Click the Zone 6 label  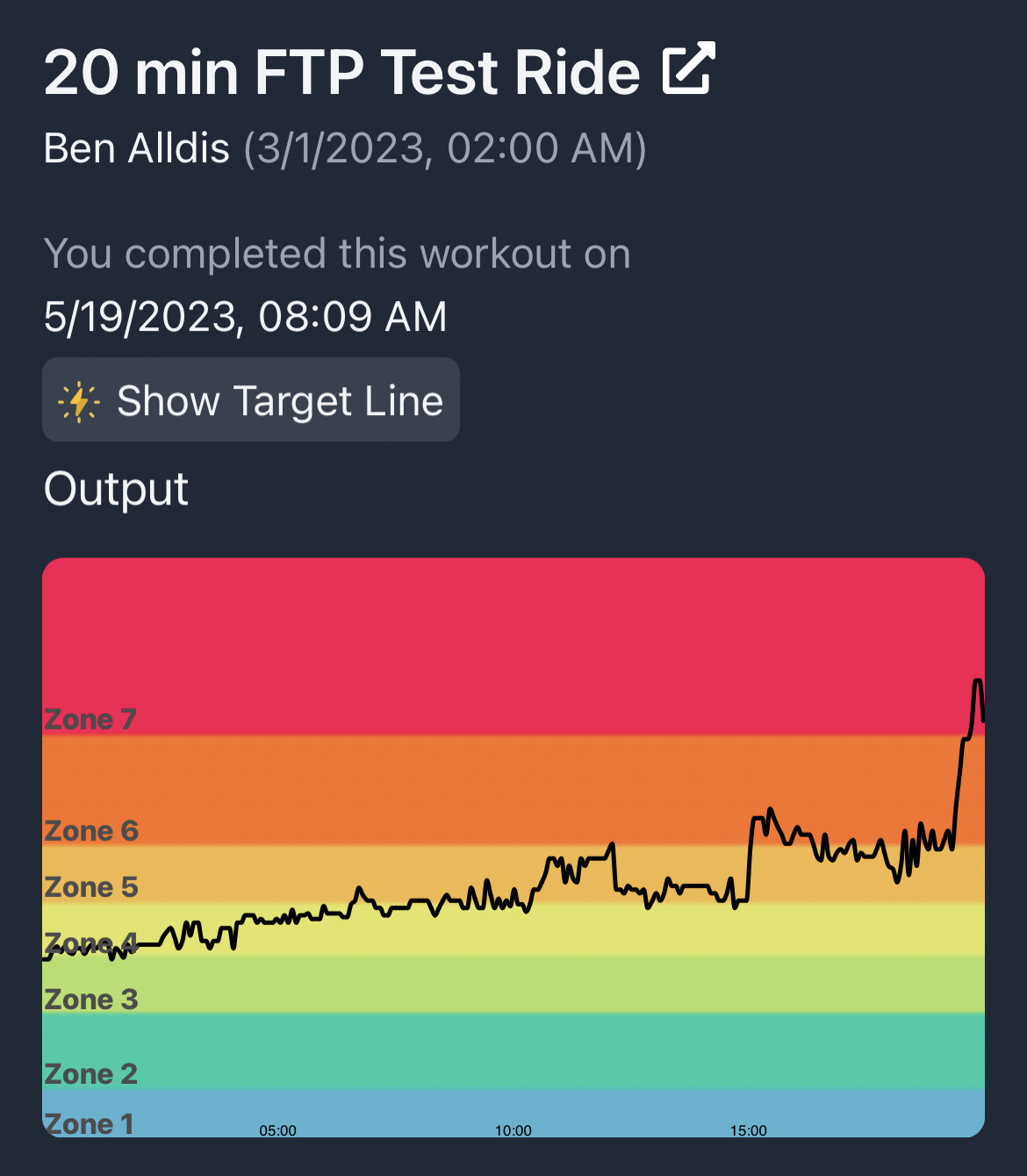91,831
